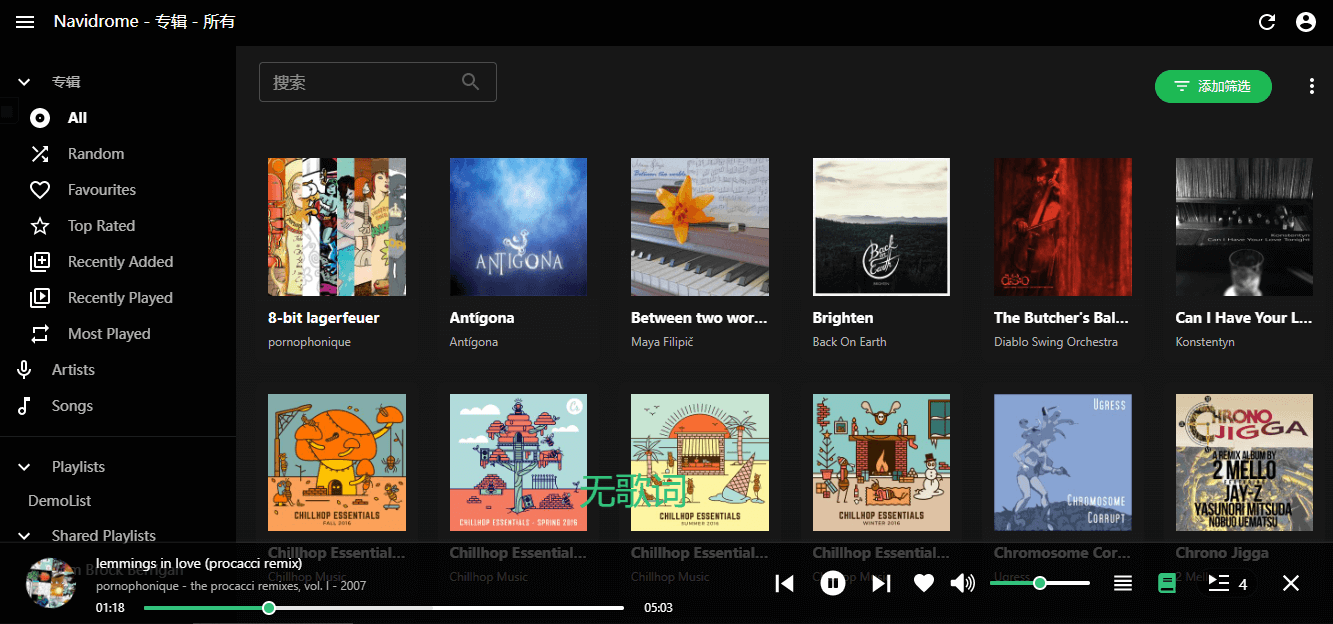Open Chillhop Essentials Fall 2016 cover
Image resolution: width=1333 pixels, height=624 pixels.
tap(337, 463)
